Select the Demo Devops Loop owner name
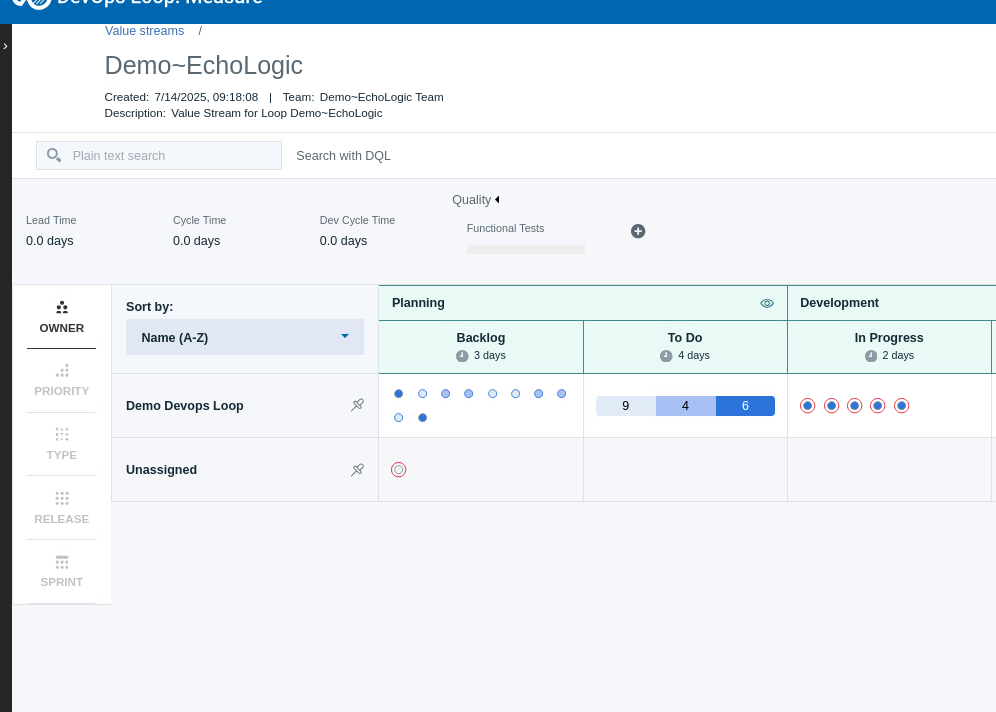This screenshot has height=712, width=996. [185, 406]
